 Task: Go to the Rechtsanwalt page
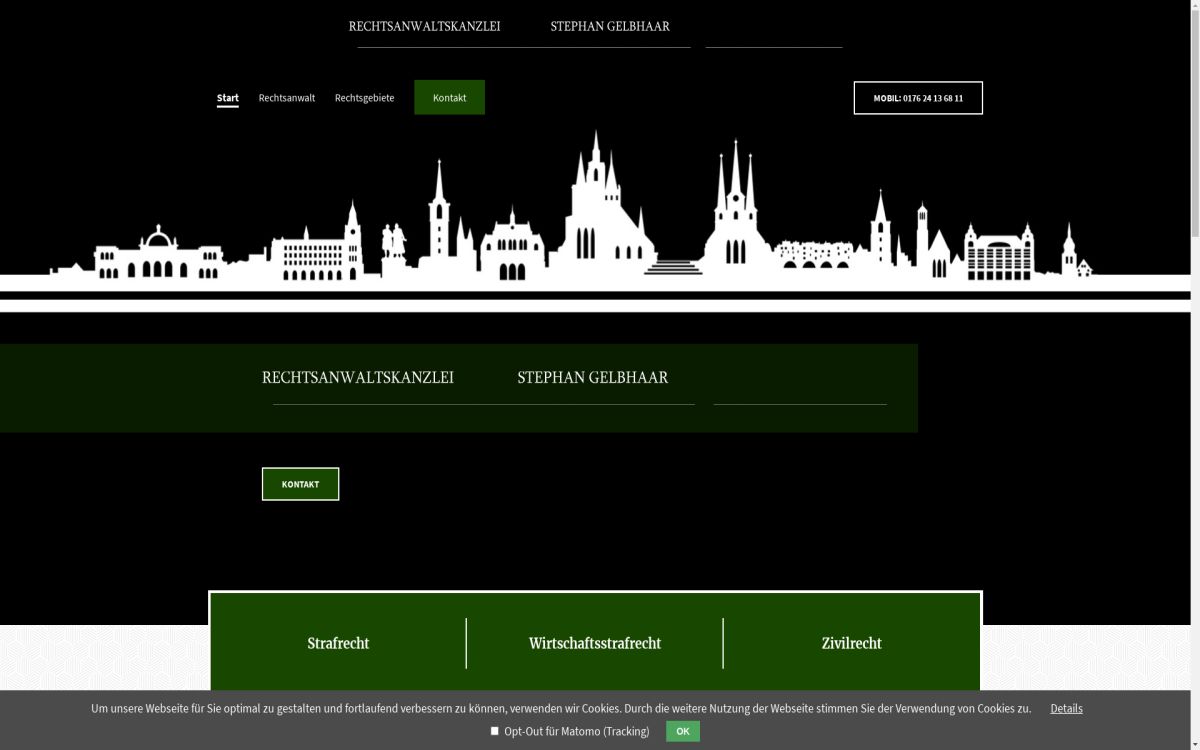(286, 98)
